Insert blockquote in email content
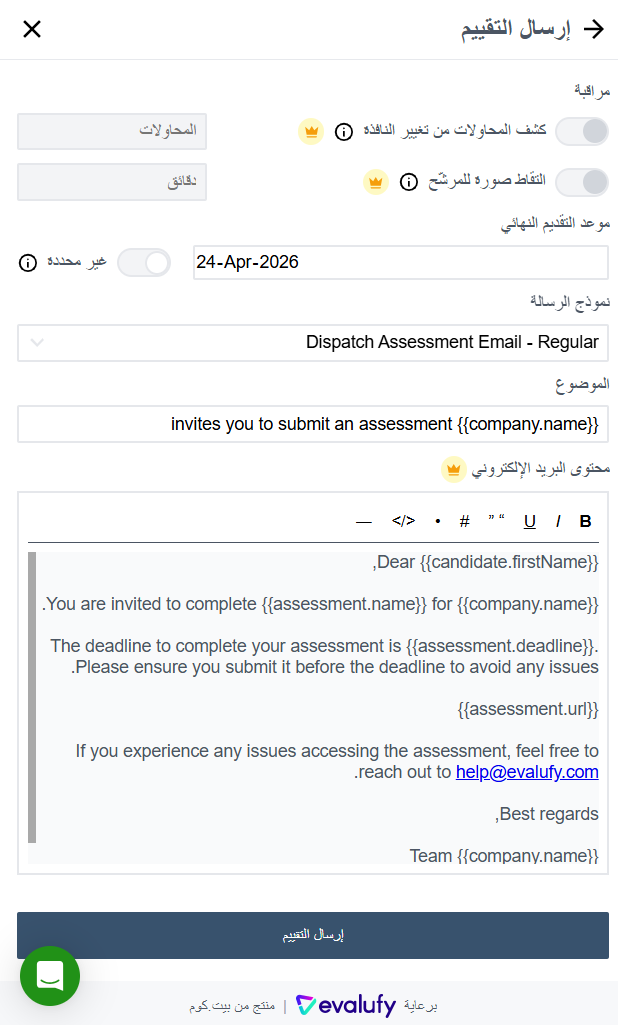The height and width of the screenshot is (1025, 618). (496, 521)
